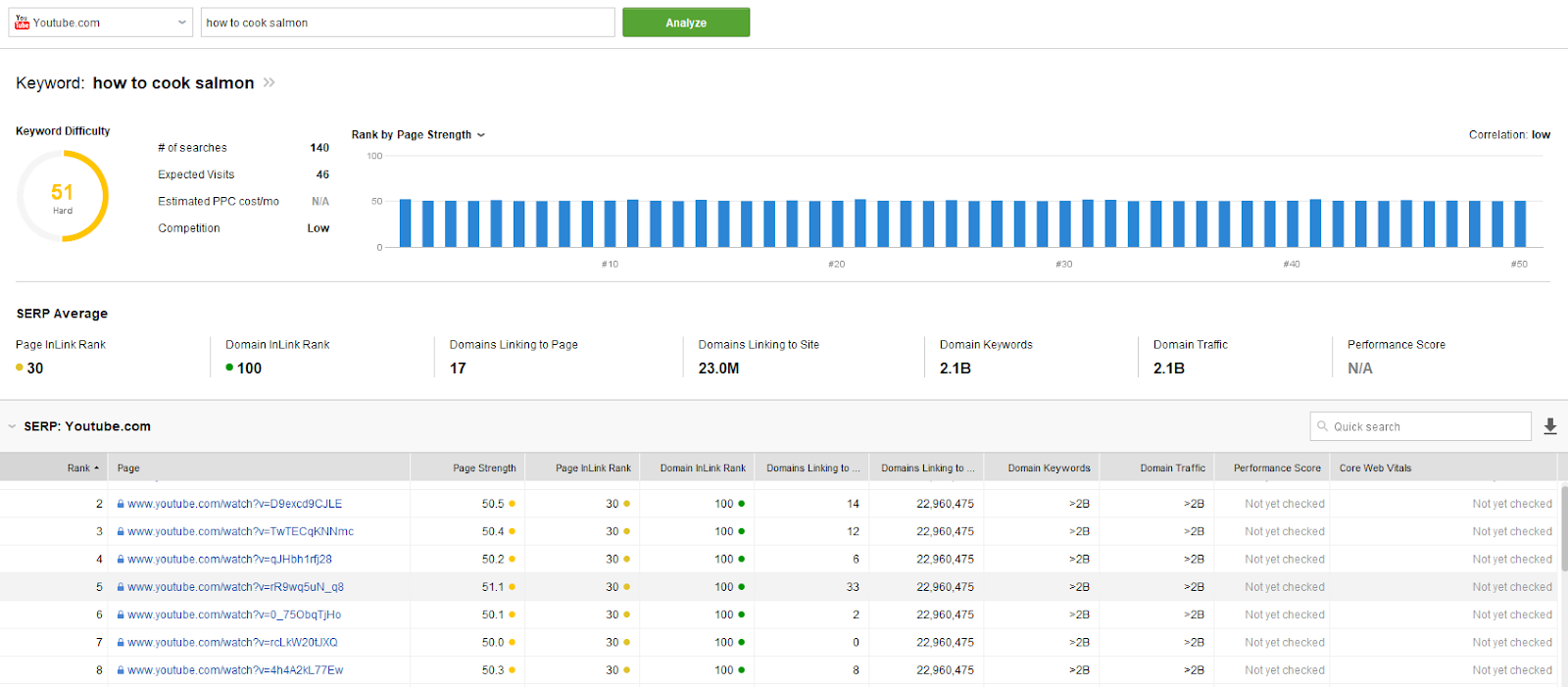Click the # of searches value 140
The height and width of the screenshot is (687, 1568).
[x=319, y=148]
